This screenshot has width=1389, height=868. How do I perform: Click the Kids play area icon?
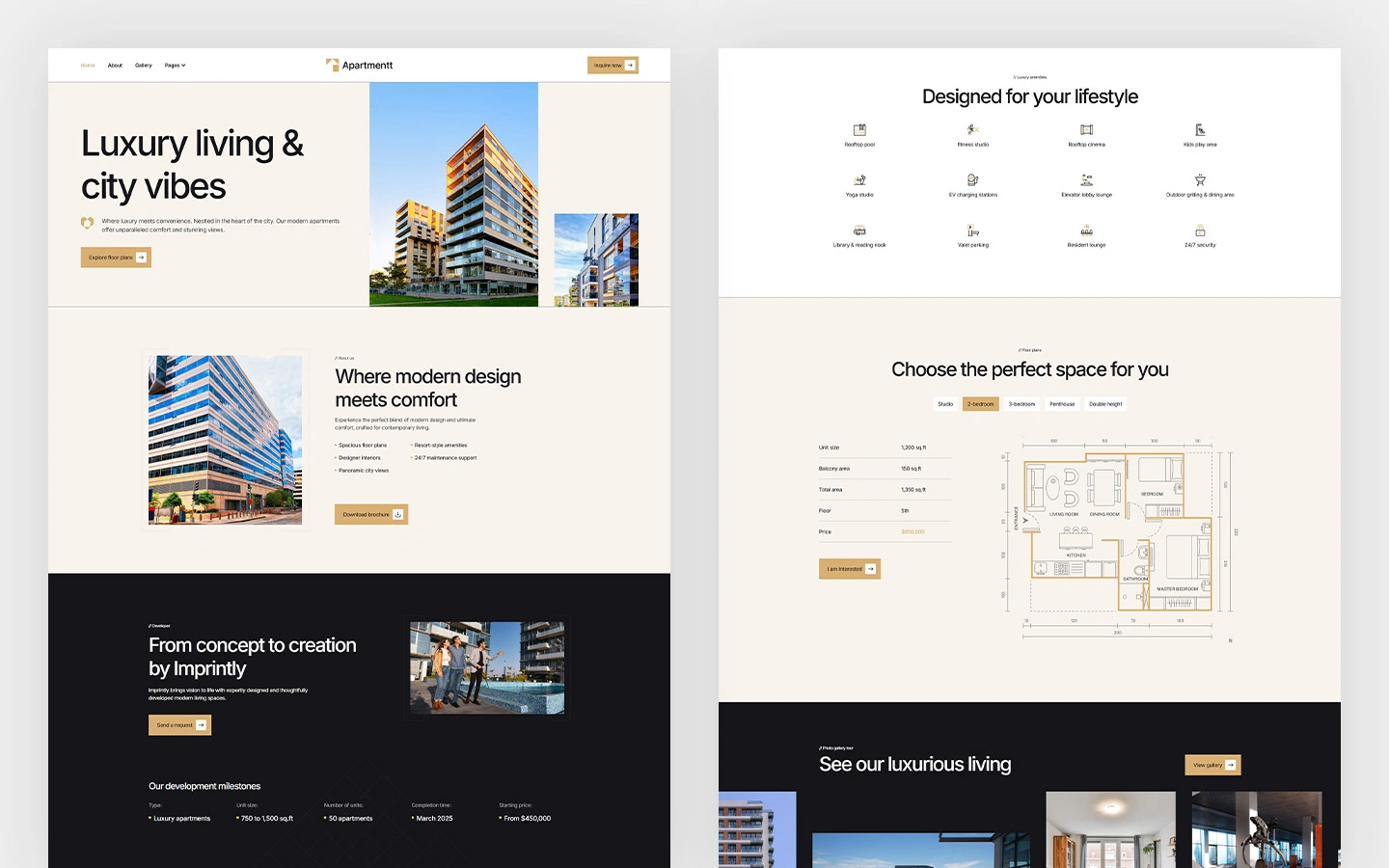pyautogui.click(x=1200, y=130)
